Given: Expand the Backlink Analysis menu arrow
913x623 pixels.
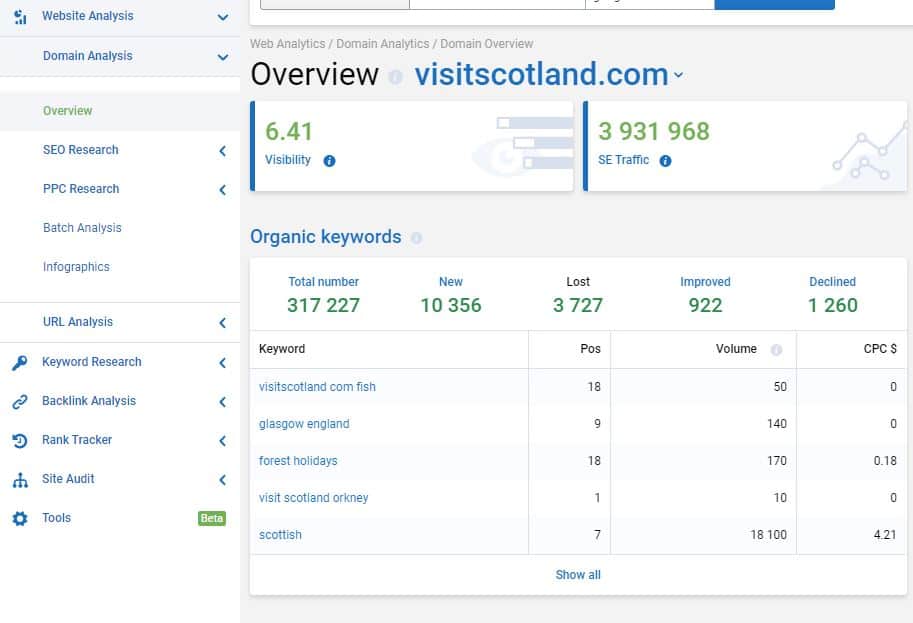Looking at the screenshot, I should pos(222,402).
